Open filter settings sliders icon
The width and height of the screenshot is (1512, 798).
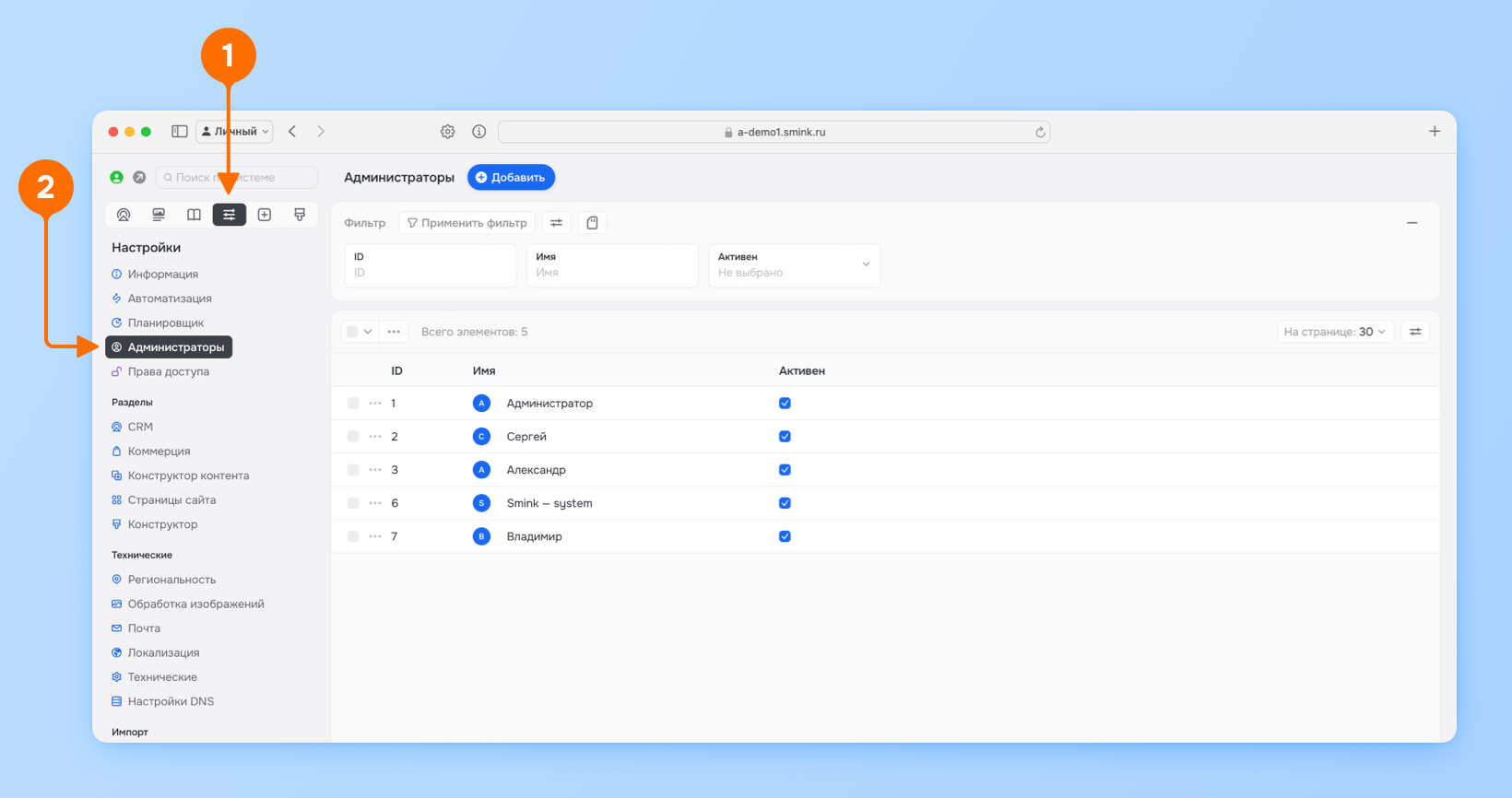(x=556, y=223)
